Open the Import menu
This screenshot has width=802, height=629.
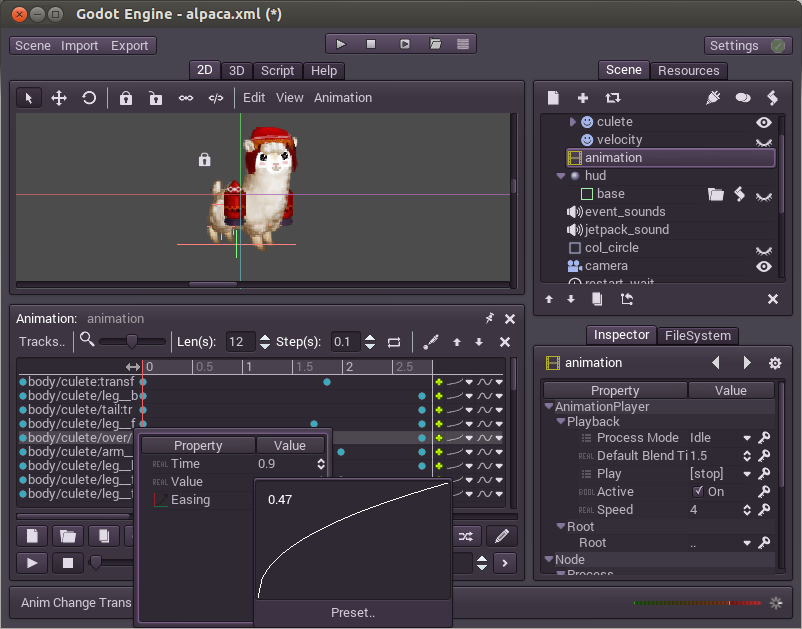pos(80,46)
